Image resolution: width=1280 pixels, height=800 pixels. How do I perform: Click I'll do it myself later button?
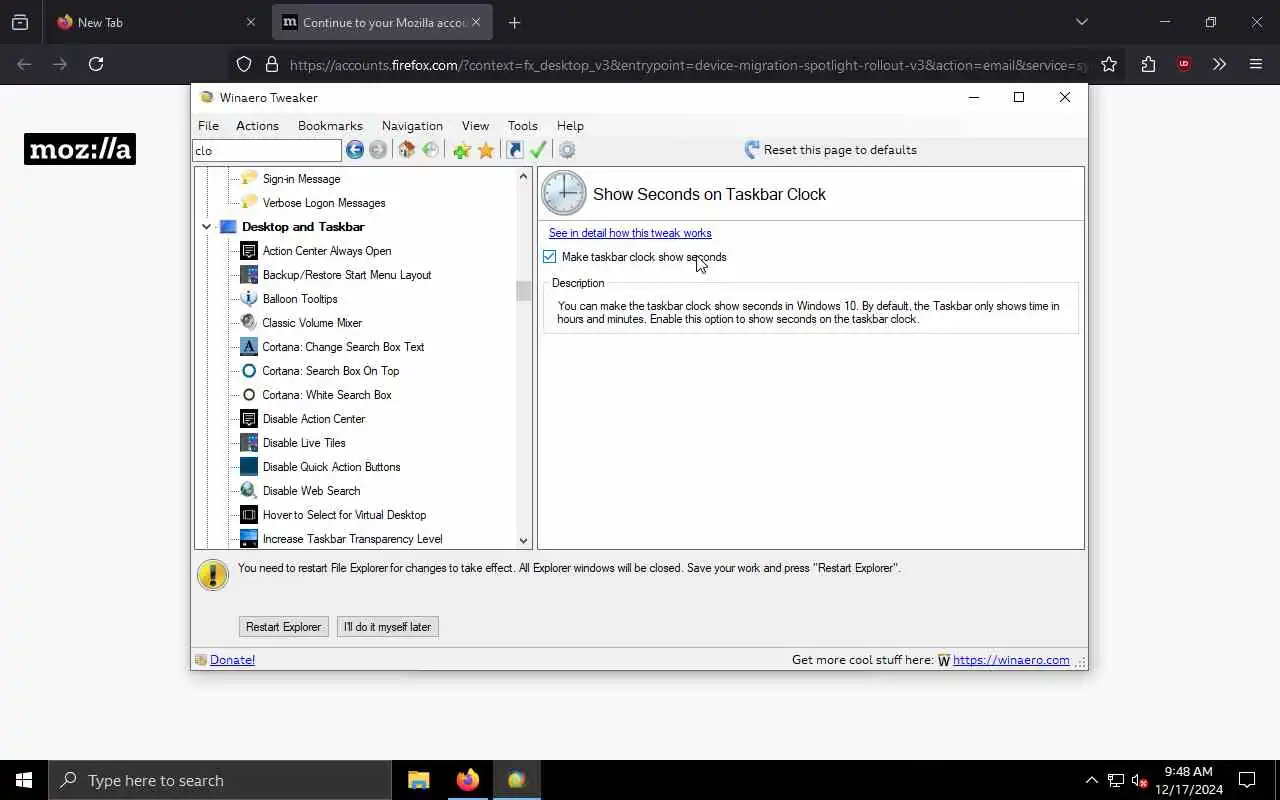(387, 627)
